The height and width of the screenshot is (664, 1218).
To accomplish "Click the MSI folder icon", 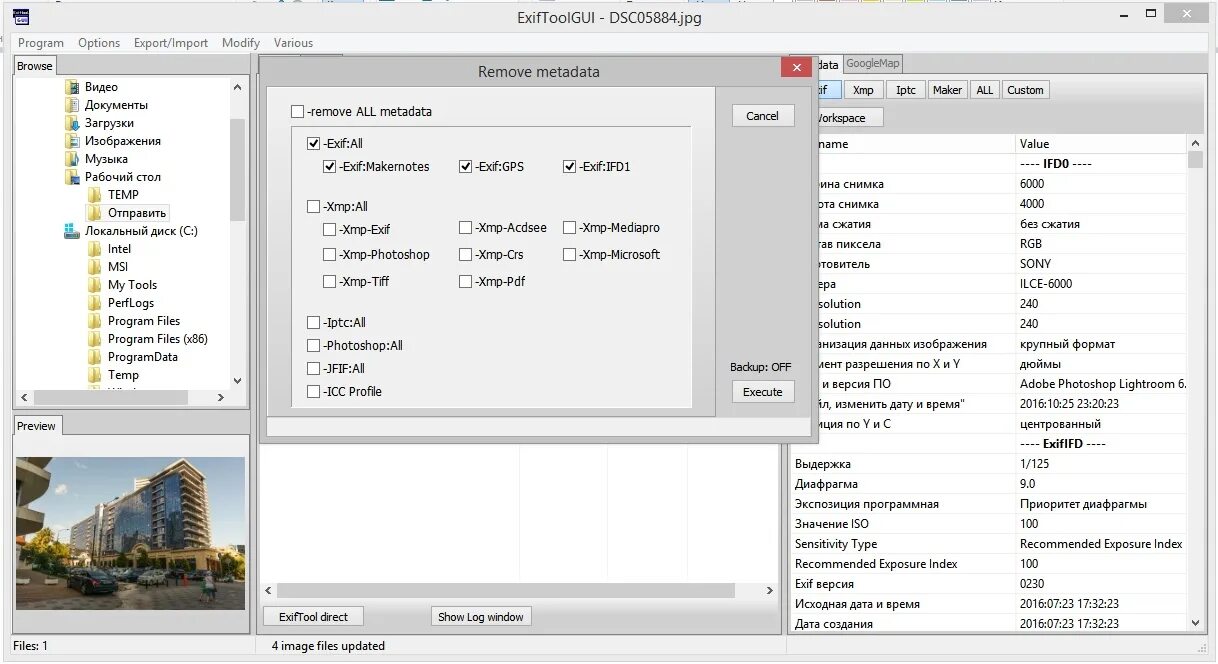I will [x=95, y=267].
